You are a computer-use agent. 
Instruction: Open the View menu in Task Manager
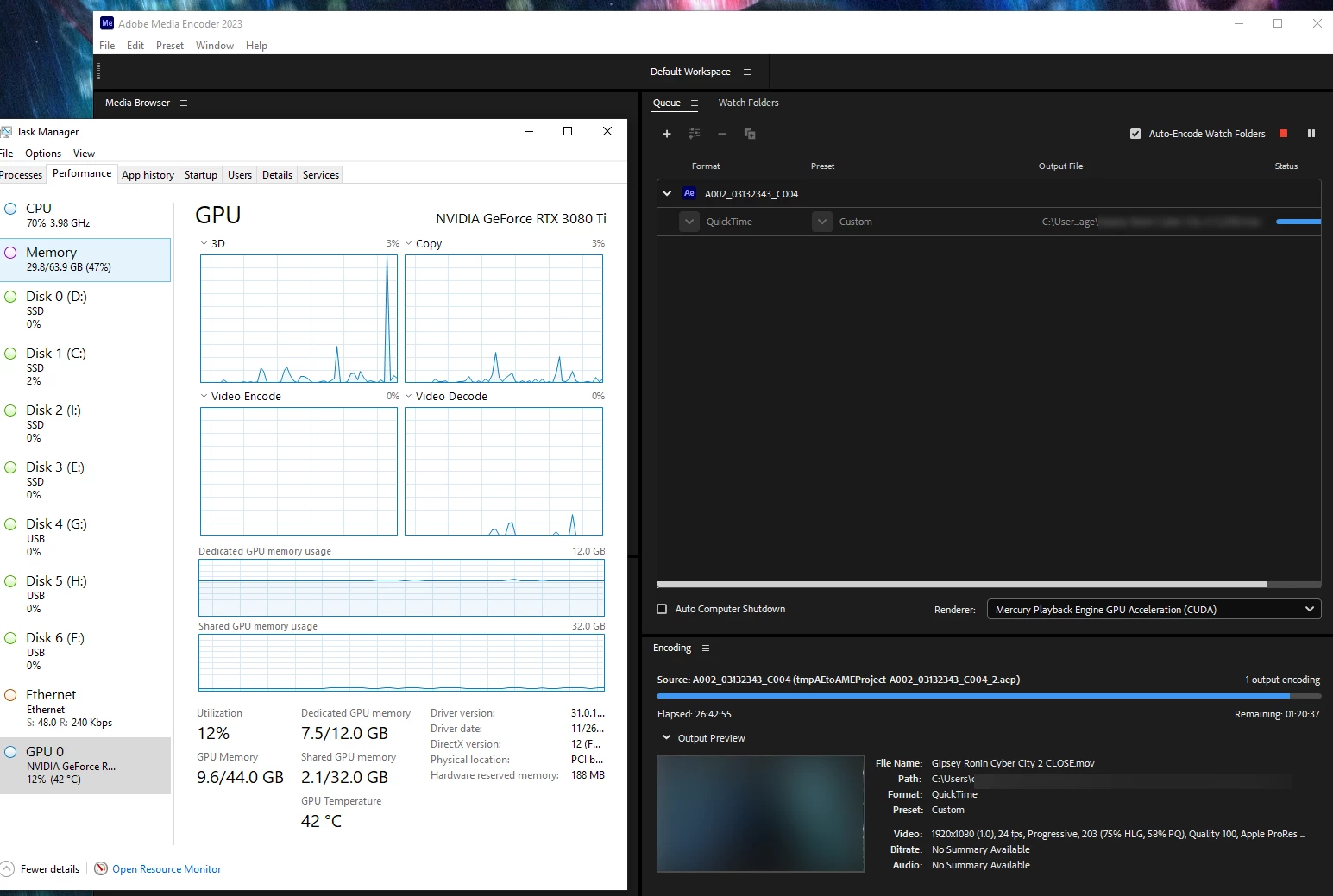point(84,154)
